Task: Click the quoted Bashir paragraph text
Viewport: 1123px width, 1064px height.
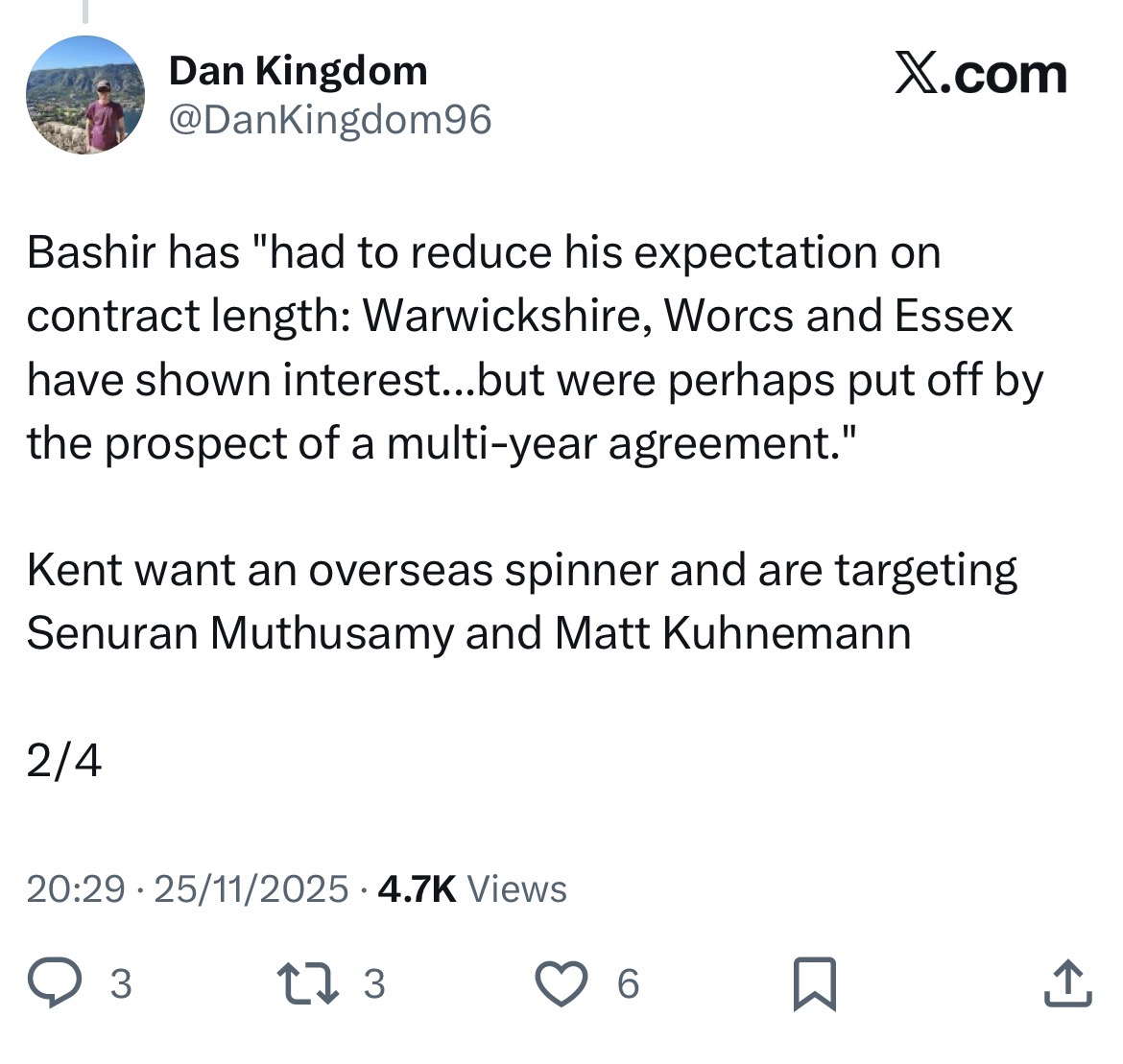Action: coord(533,347)
